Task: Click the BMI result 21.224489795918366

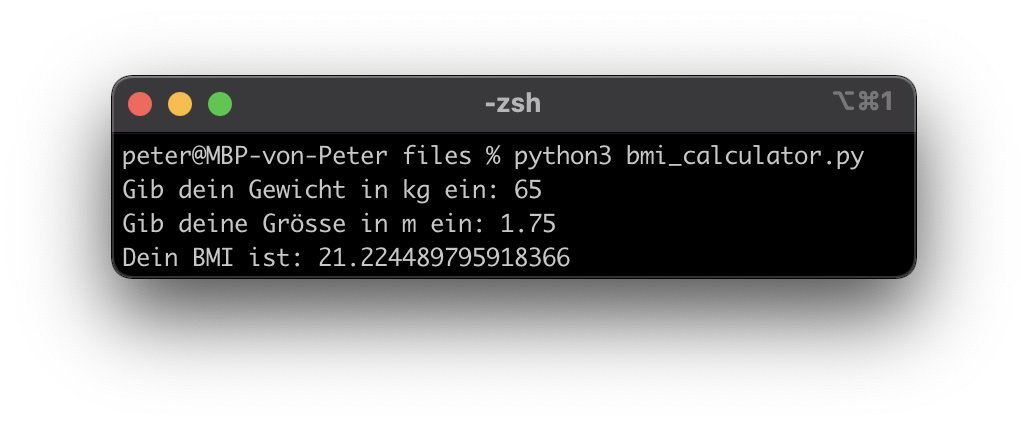Action: coord(444,258)
